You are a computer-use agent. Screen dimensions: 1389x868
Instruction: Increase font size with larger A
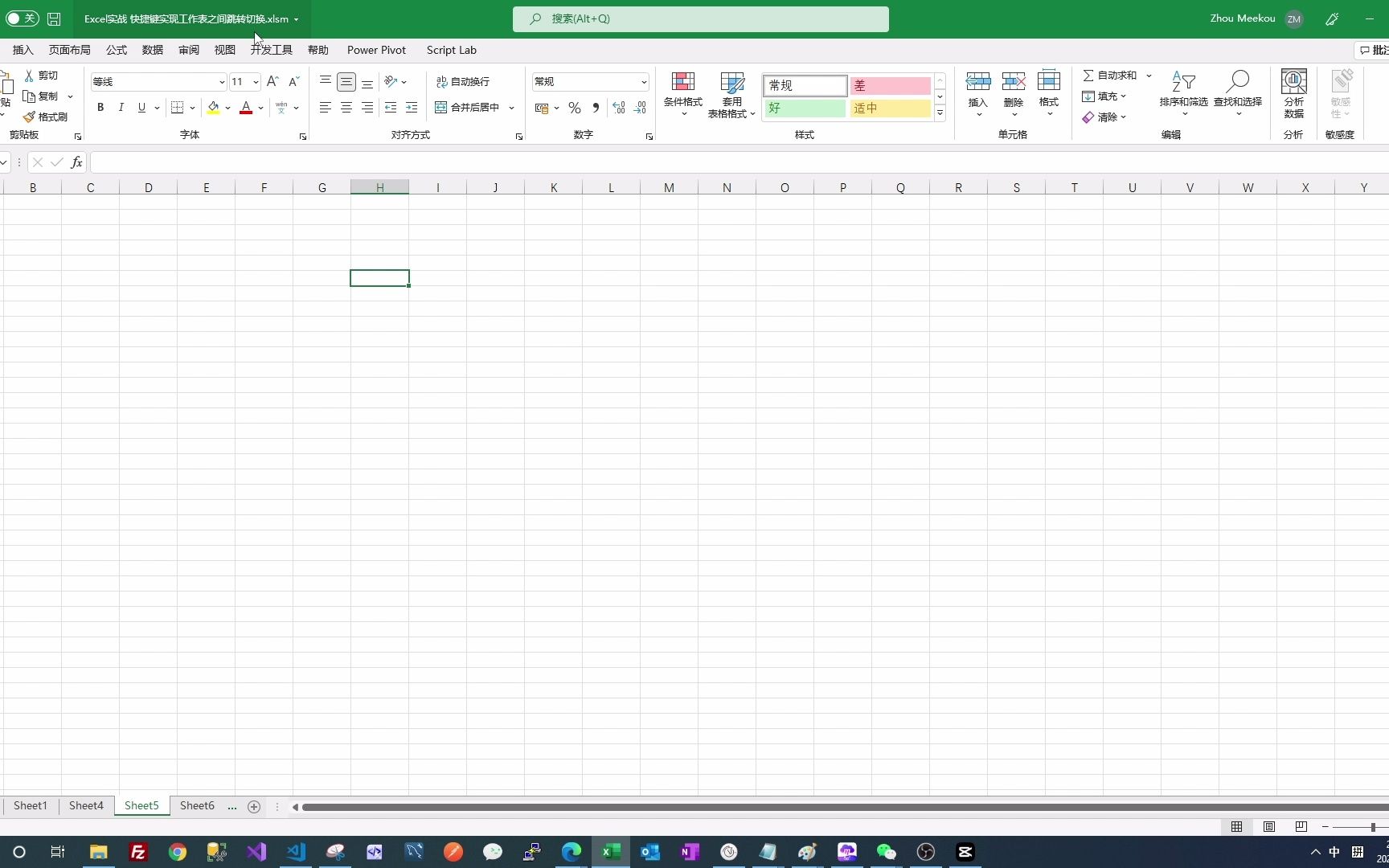coord(272,82)
